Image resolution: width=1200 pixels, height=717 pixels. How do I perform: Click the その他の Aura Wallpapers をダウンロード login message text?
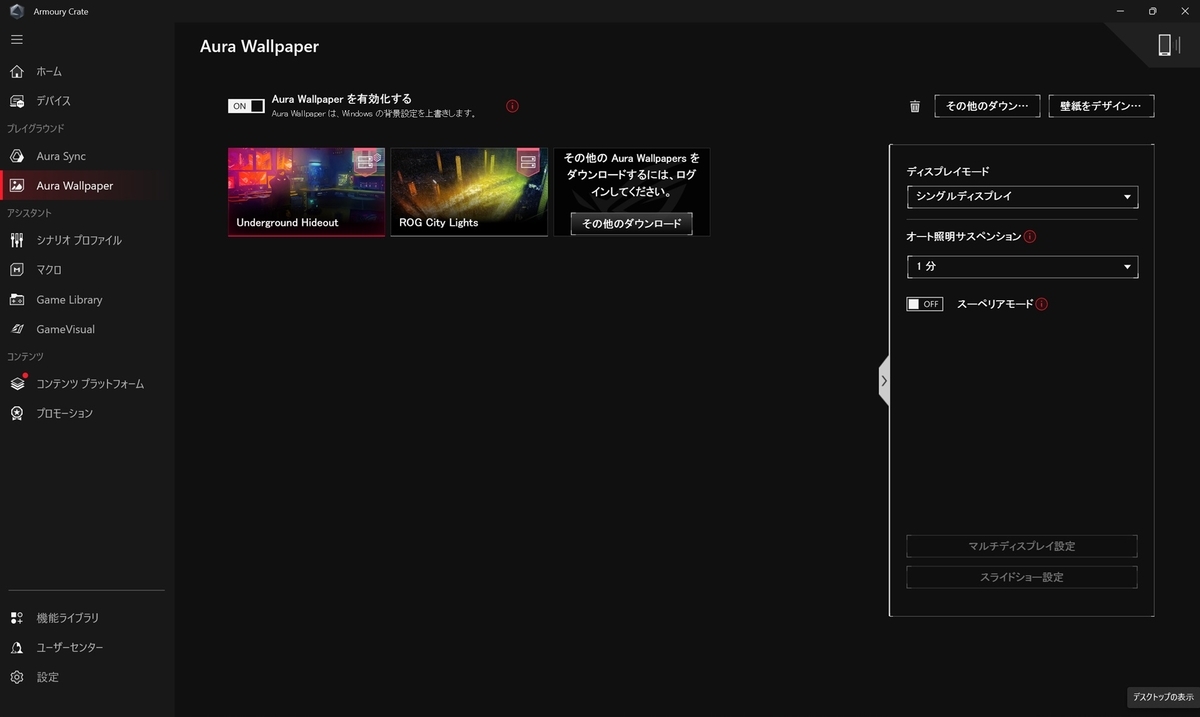(x=631, y=174)
